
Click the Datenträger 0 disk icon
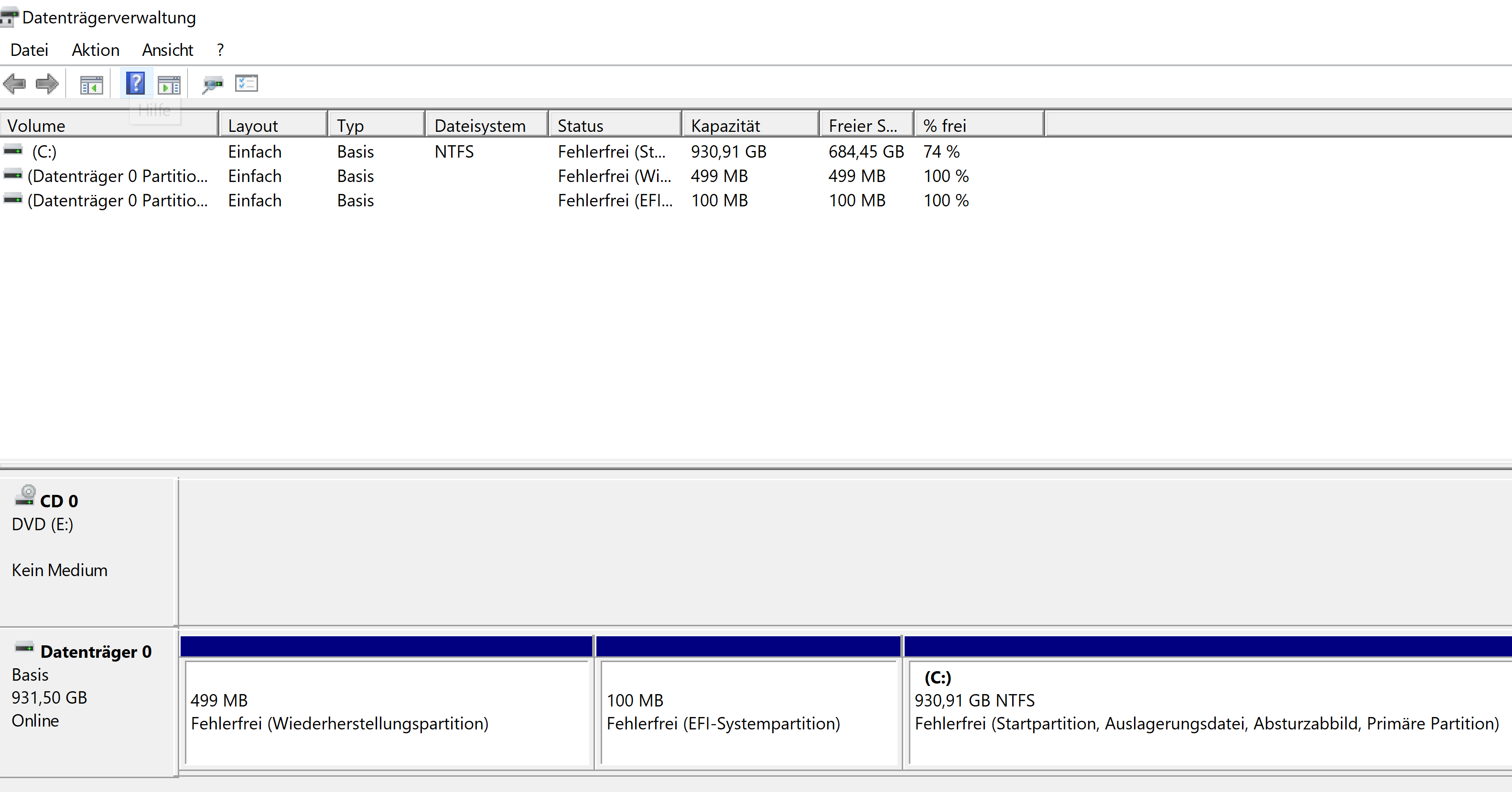click(24, 648)
